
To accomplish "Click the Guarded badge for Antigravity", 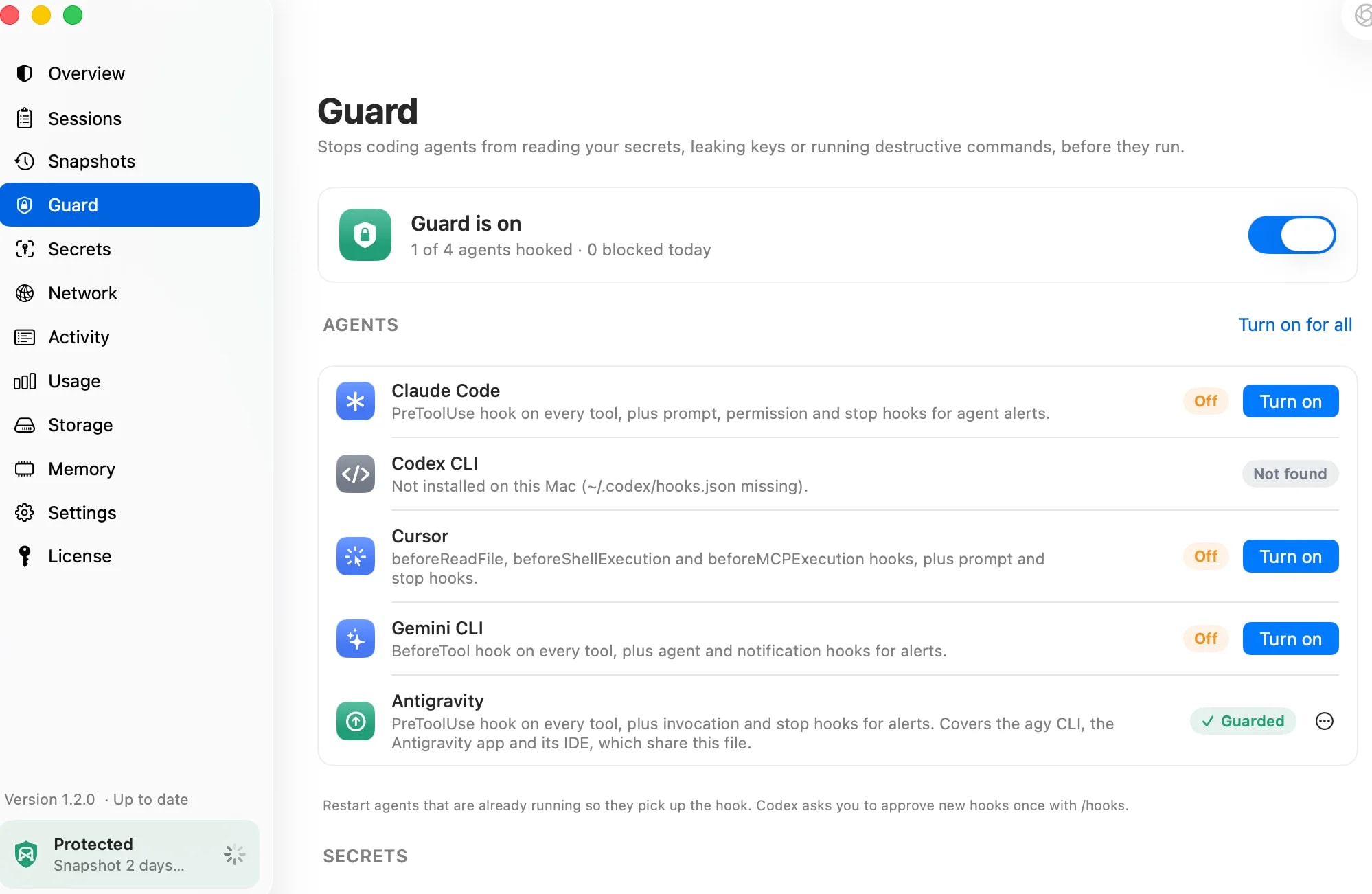I will [x=1243, y=721].
